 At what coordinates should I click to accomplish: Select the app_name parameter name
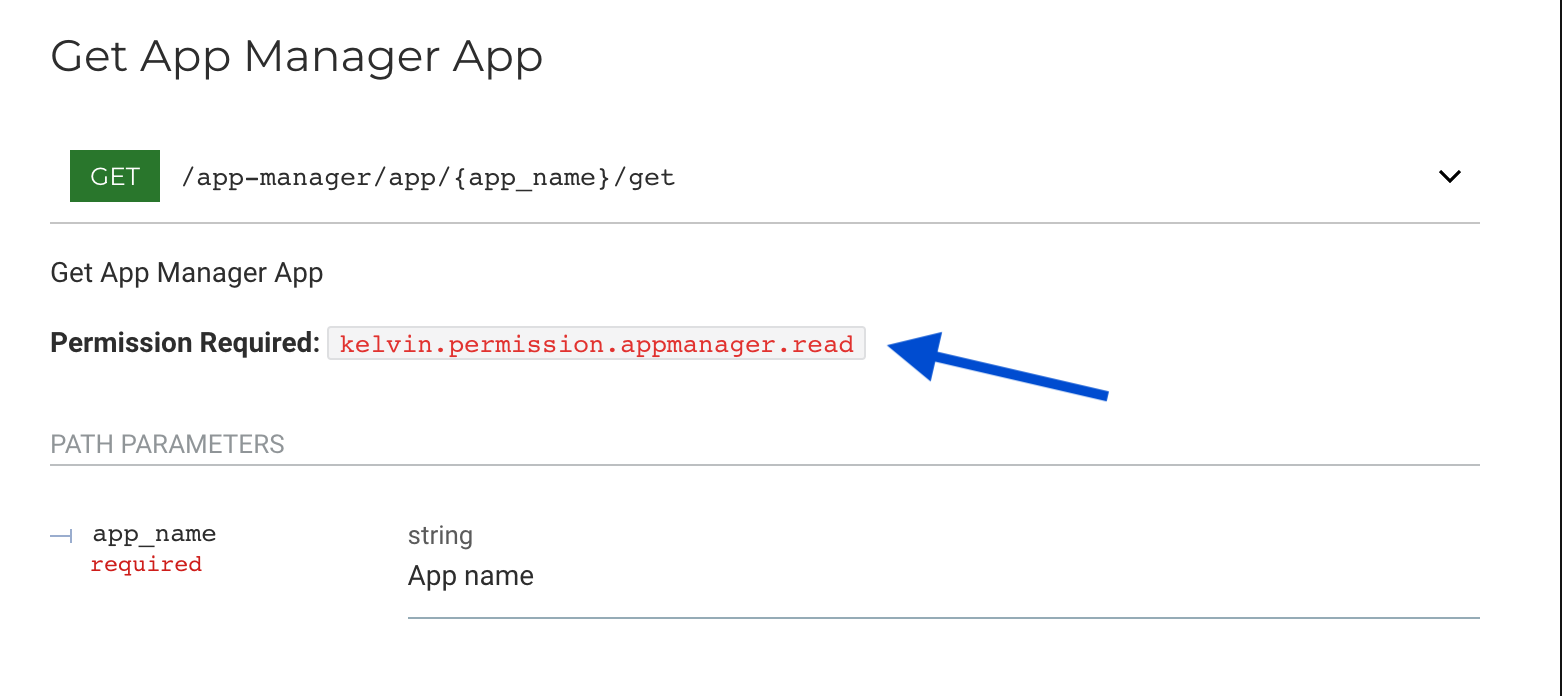tap(154, 533)
